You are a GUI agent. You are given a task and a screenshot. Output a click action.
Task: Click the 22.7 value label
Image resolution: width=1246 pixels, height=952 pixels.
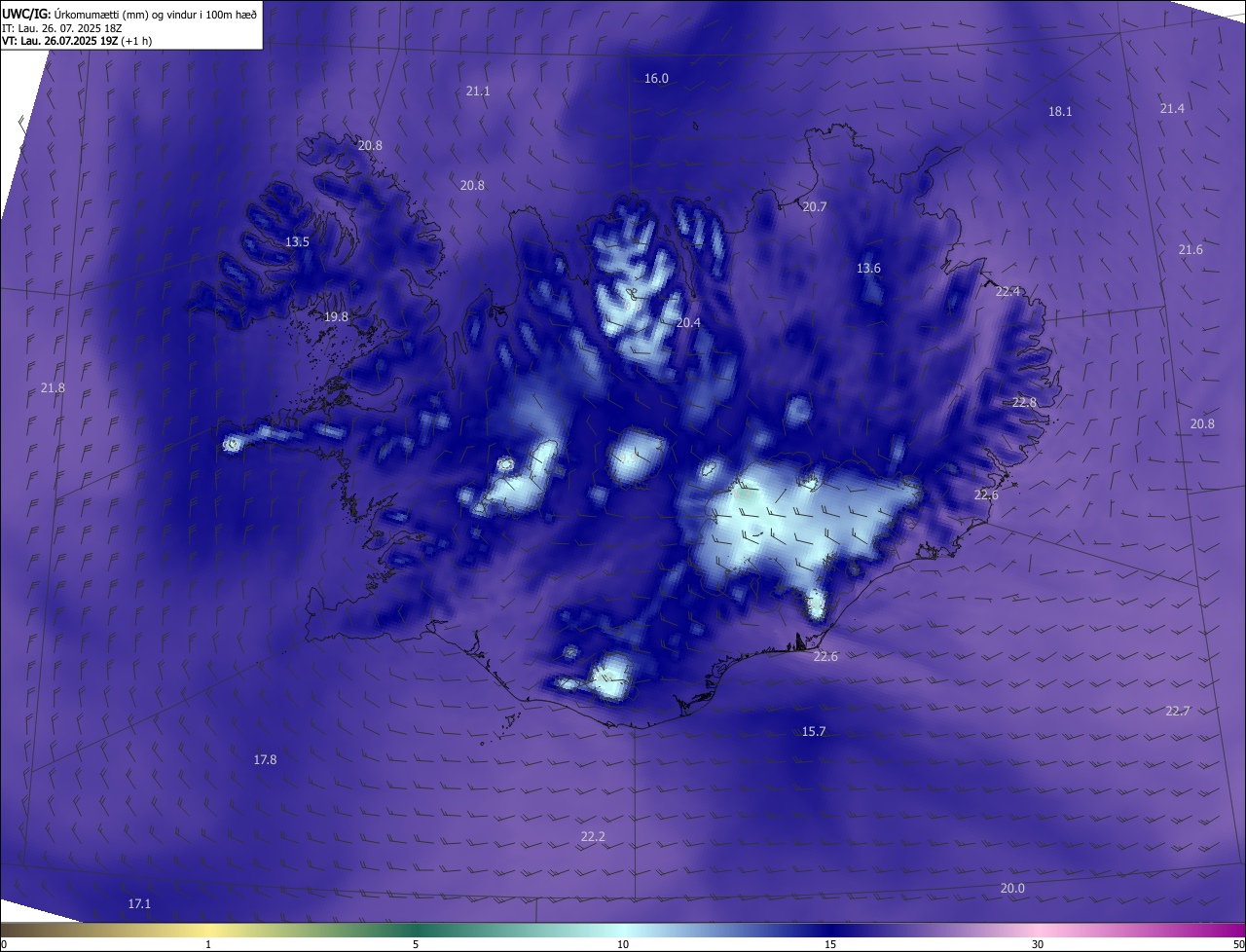pyautogui.click(x=1178, y=711)
